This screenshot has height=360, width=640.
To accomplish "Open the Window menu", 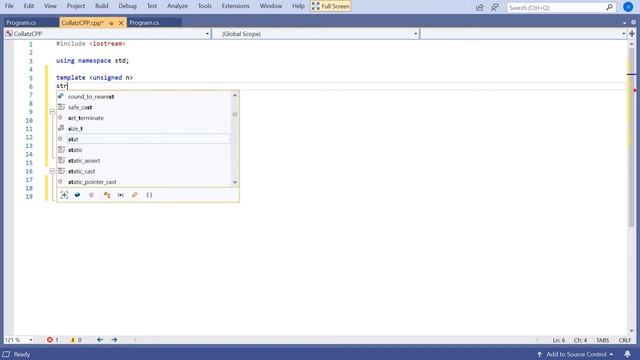I will tap(271, 6).
